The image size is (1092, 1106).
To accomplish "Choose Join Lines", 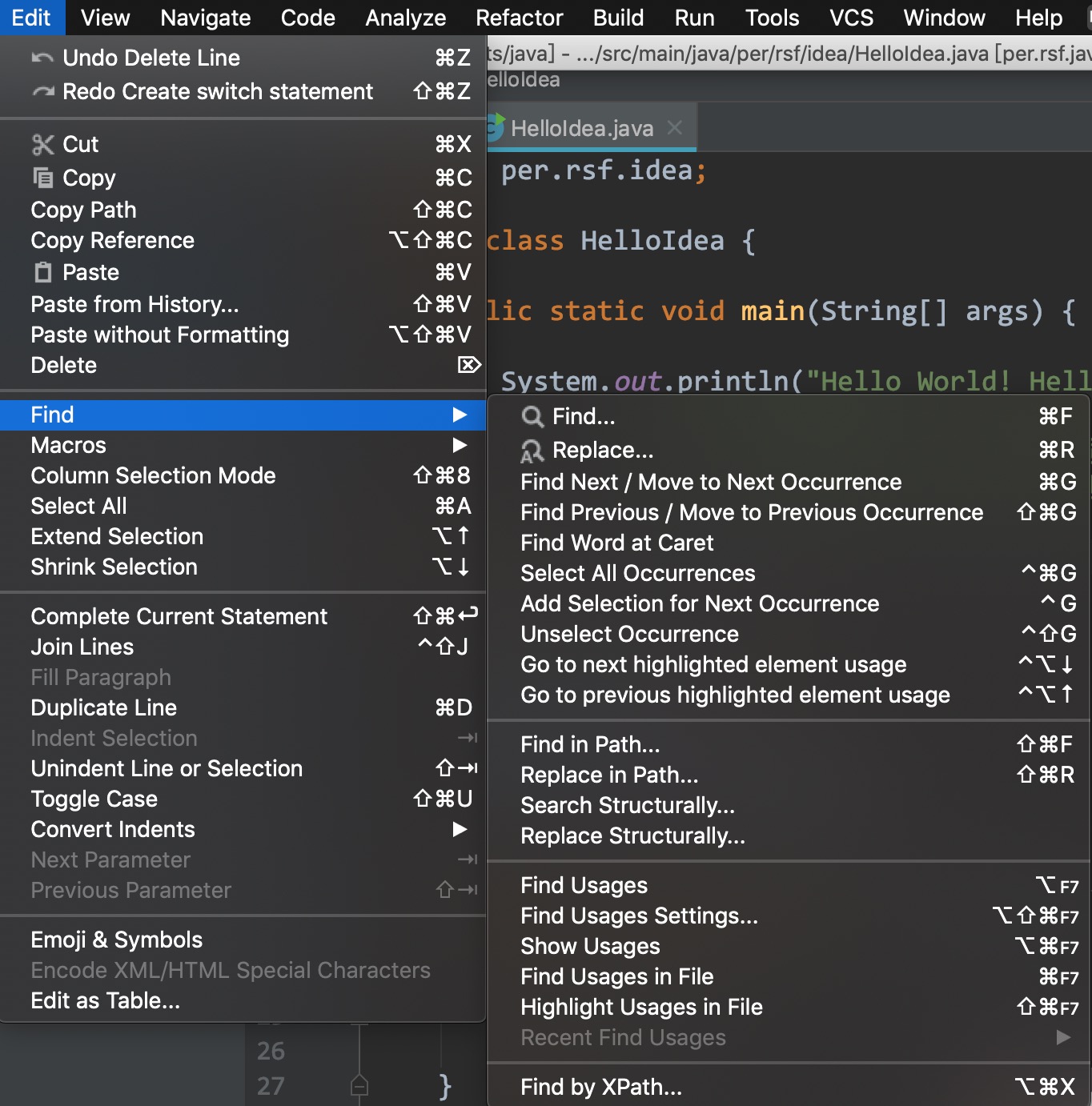I will point(243,647).
